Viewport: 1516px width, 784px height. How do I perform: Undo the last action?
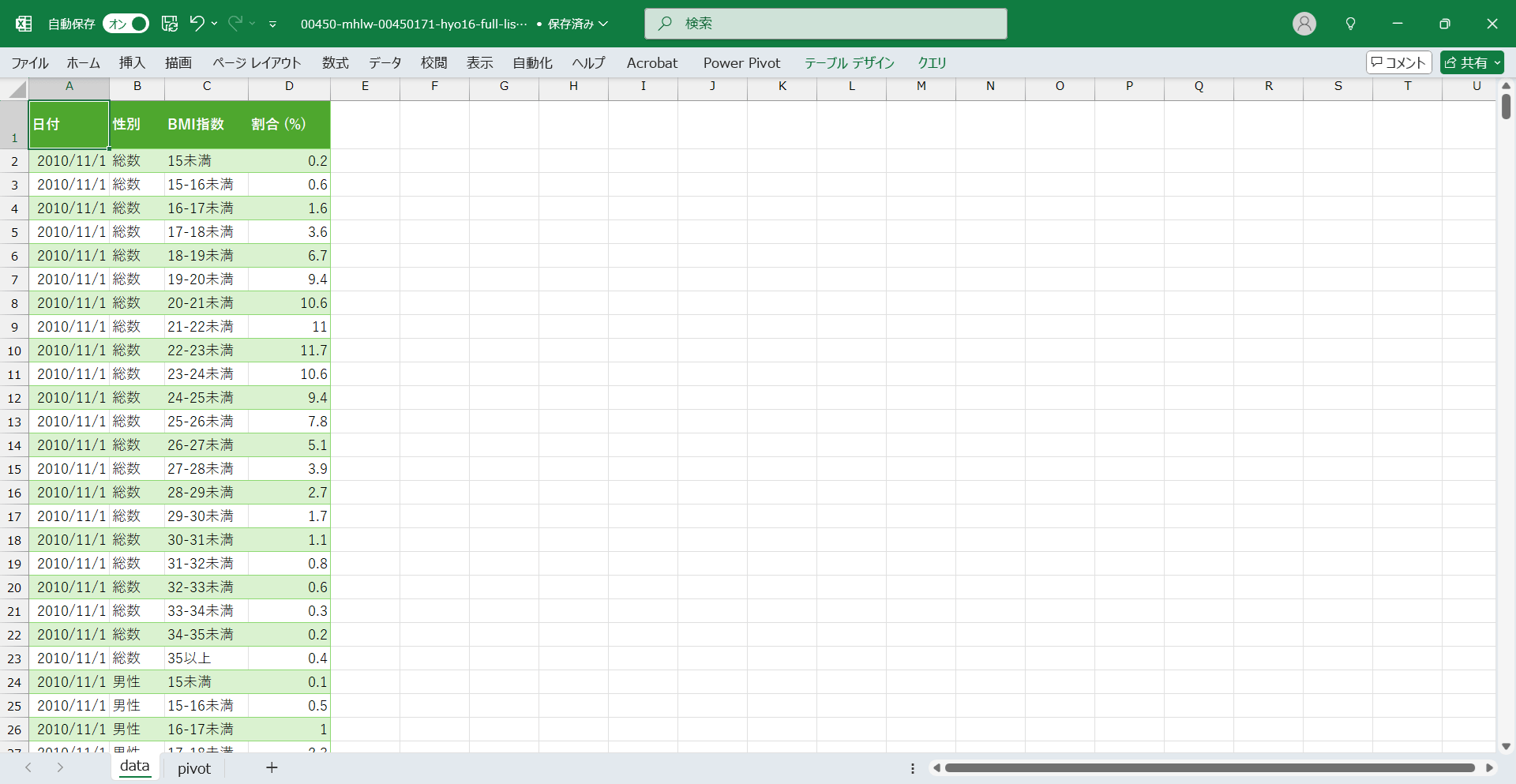197,24
